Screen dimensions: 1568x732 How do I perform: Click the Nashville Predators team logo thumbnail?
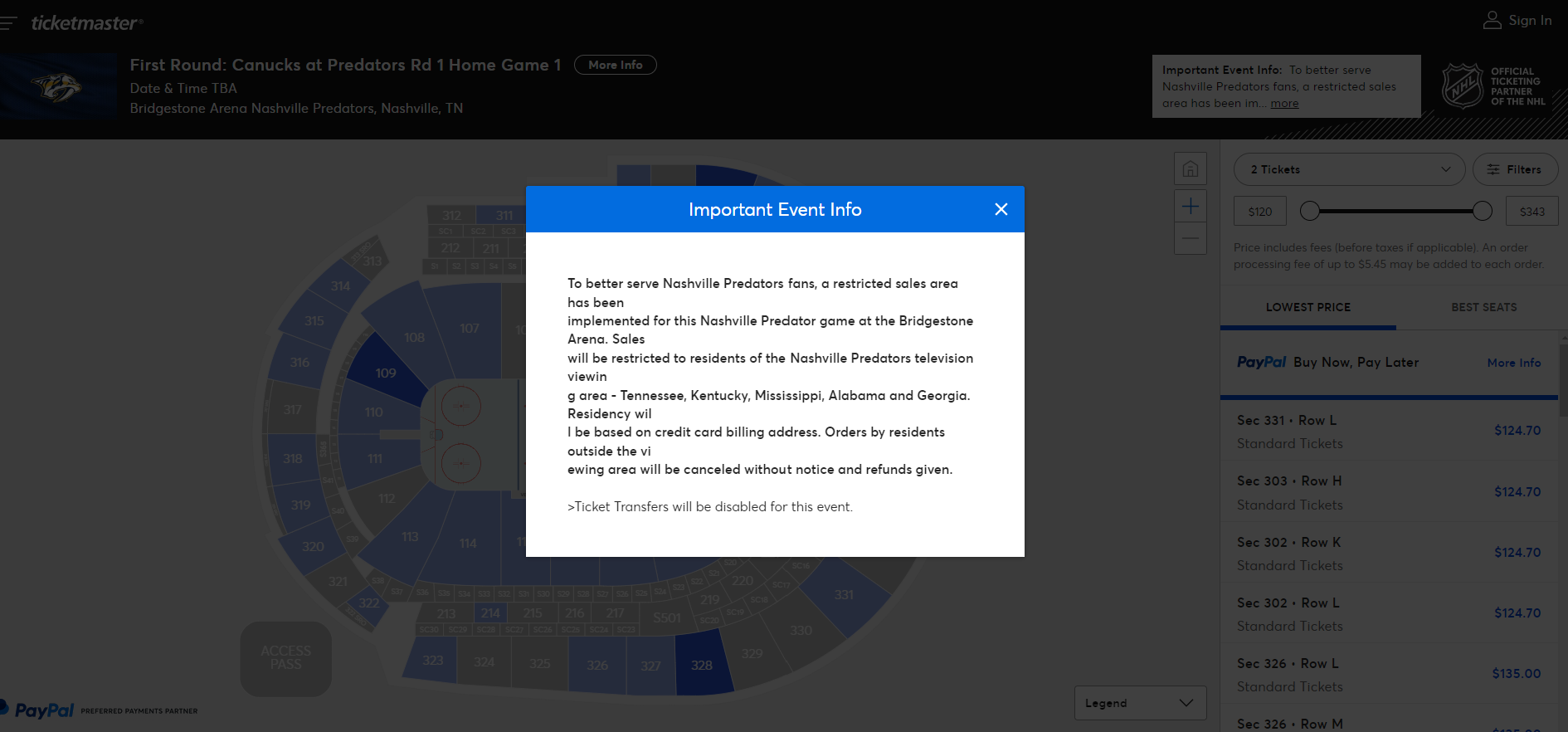click(57, 86)
